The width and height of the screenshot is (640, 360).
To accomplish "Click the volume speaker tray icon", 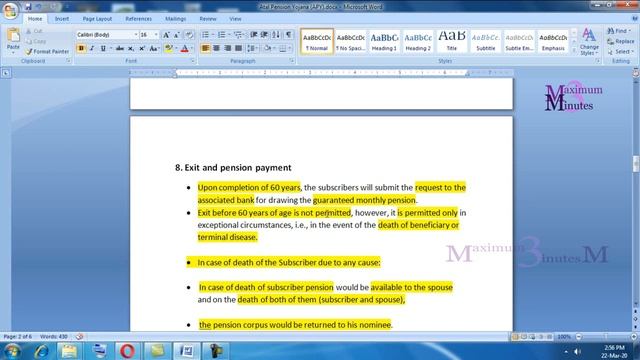I will click(x=578, y=351).
